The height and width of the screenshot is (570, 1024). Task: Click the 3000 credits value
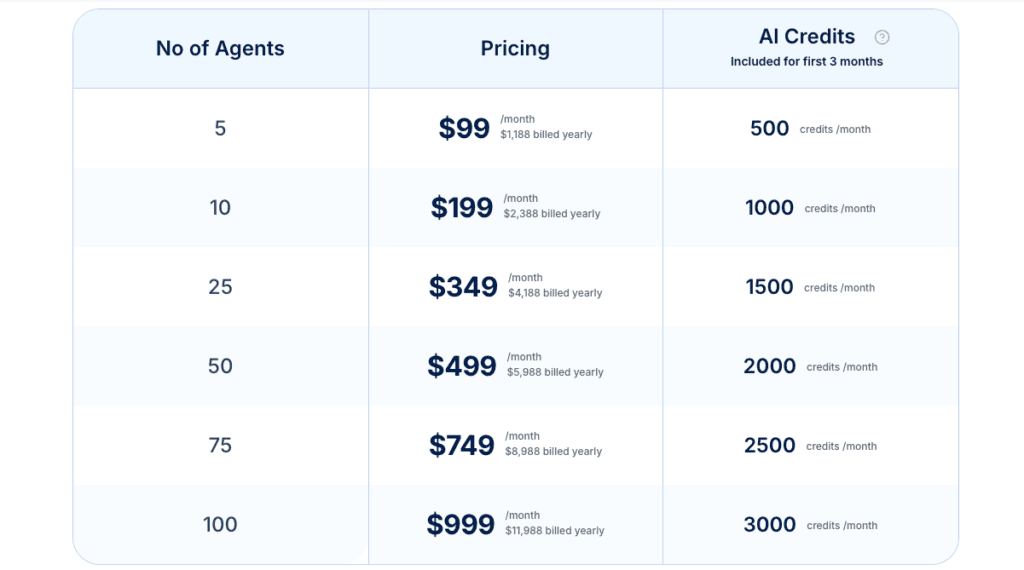769,524
